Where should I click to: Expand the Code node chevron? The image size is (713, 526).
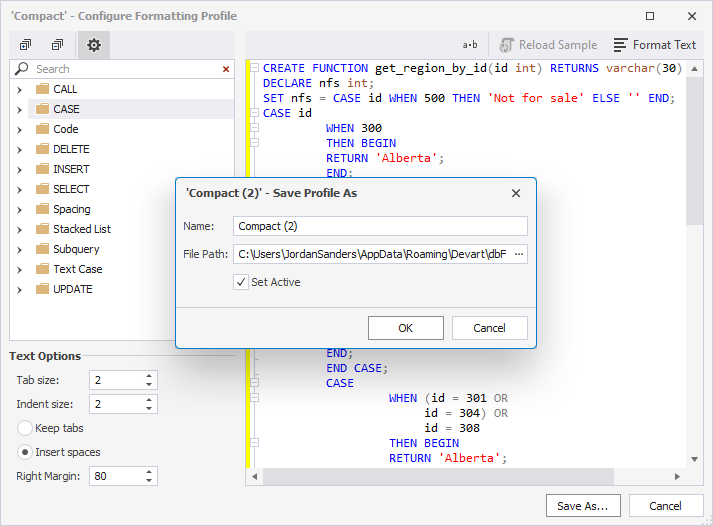point(19,130)
